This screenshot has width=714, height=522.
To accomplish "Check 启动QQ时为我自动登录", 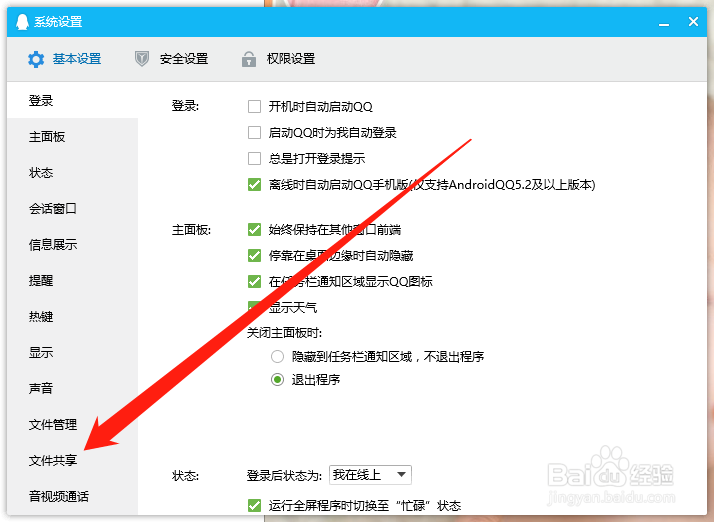I will coord(255,133).
